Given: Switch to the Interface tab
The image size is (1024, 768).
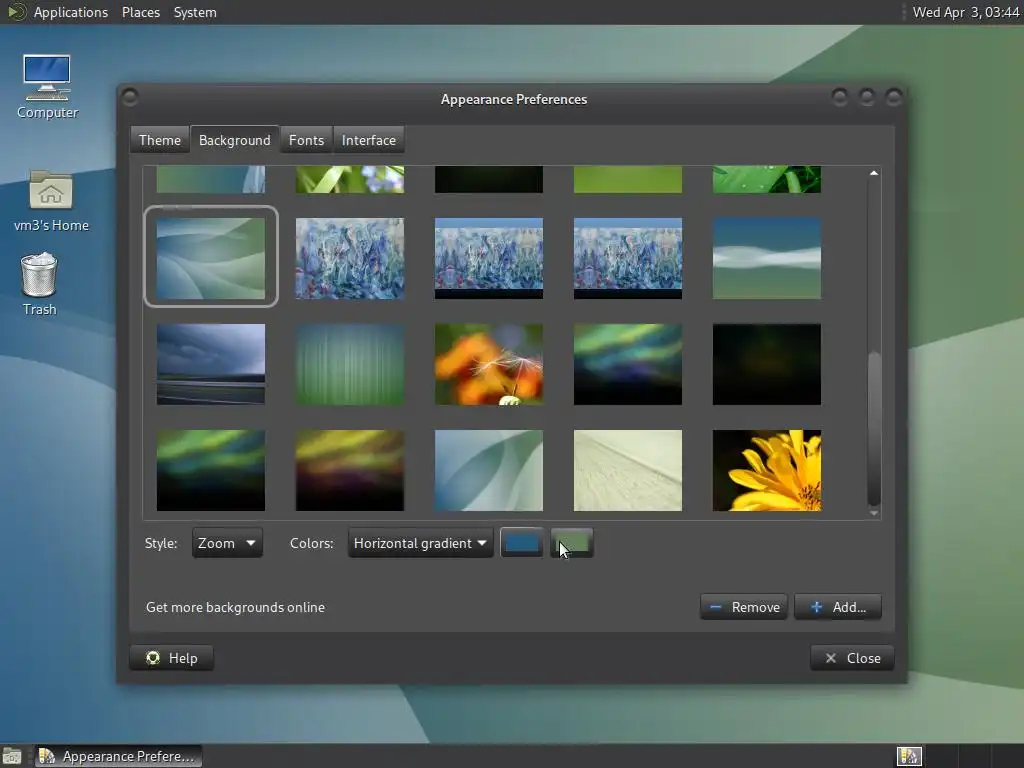Looking at the screenshot, I should point(368,140).
